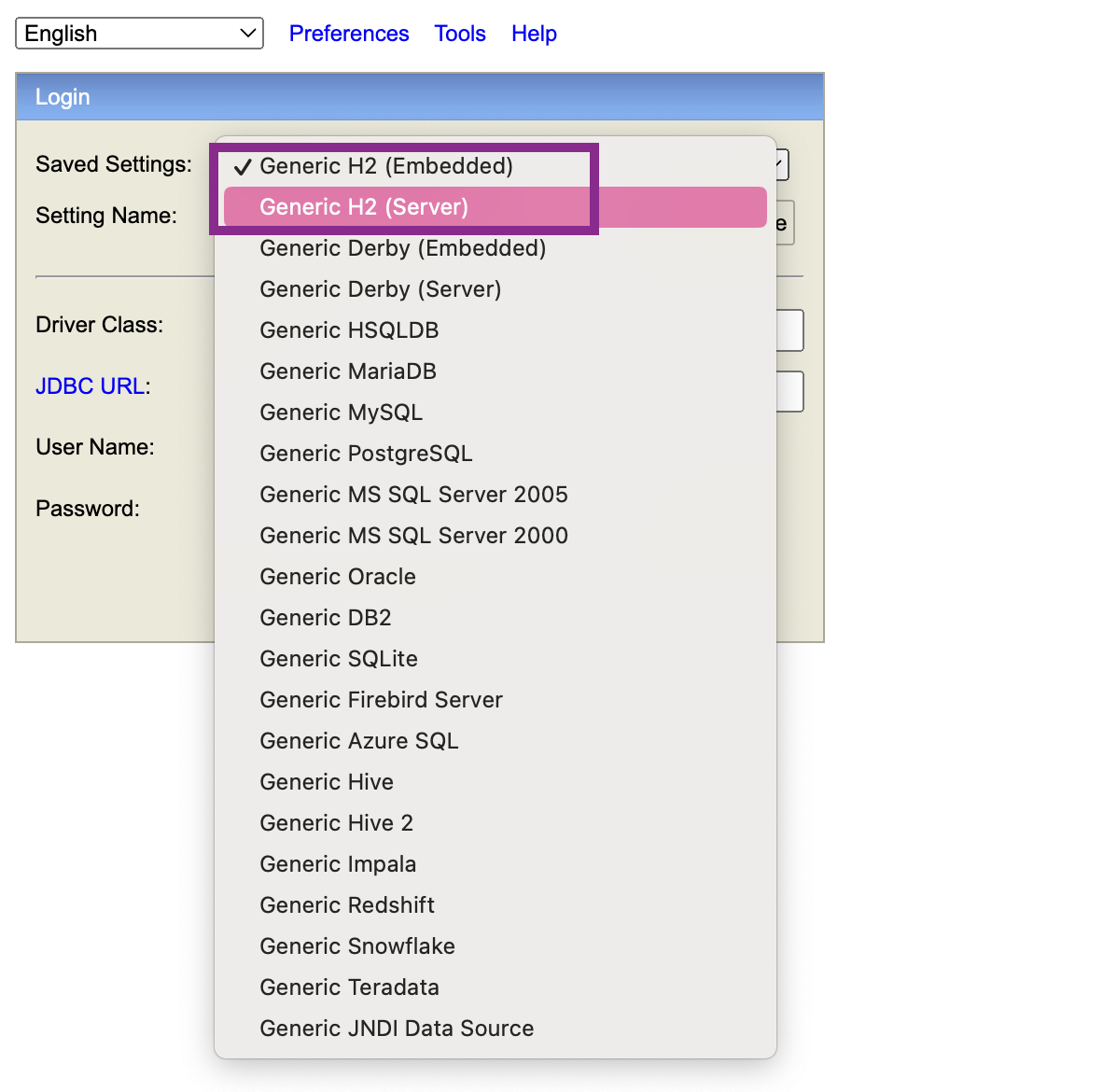Select Generic MS SQL Server 2000
Viewport: 1103px width, 1092px height.
click(496, 536)
